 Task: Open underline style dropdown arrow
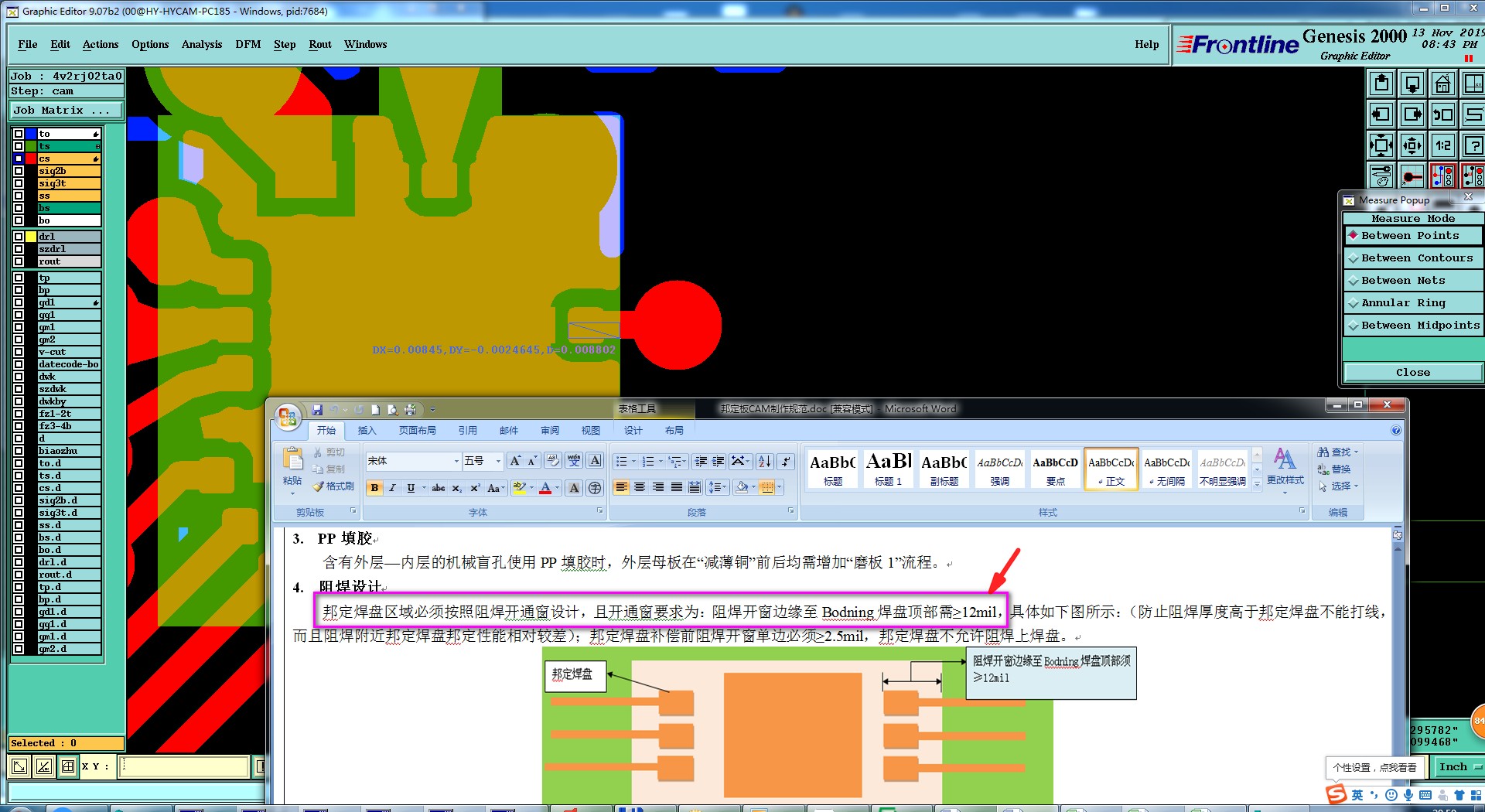pos(424,488)
